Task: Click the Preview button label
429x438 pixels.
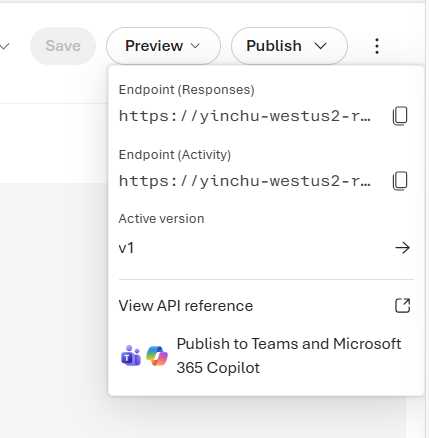Action: coord(154,46)
